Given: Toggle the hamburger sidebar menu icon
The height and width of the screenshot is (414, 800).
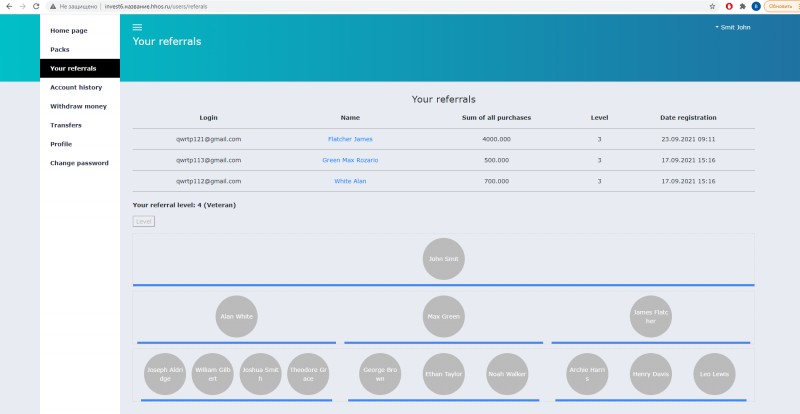Looking at the screenshot, I should click(137, 28).
